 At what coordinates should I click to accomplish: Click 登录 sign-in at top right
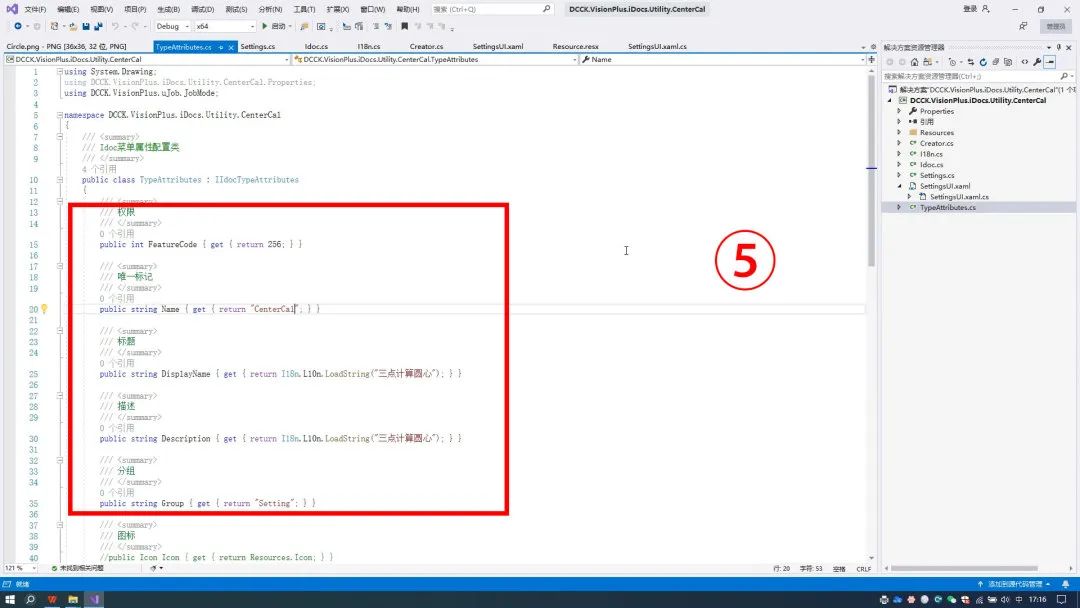(x=976, y=9)
